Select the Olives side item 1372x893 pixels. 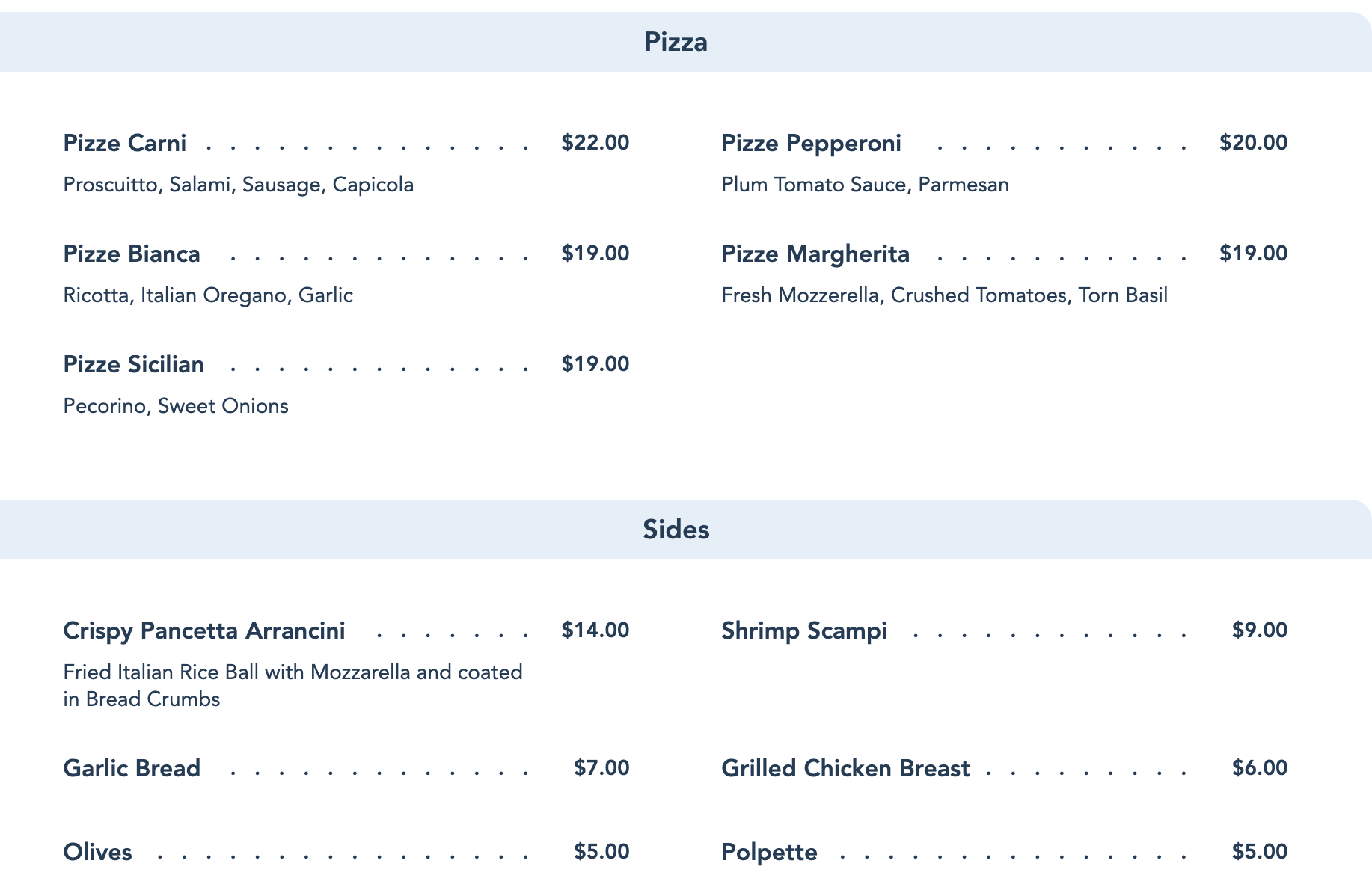click(98, 852)
